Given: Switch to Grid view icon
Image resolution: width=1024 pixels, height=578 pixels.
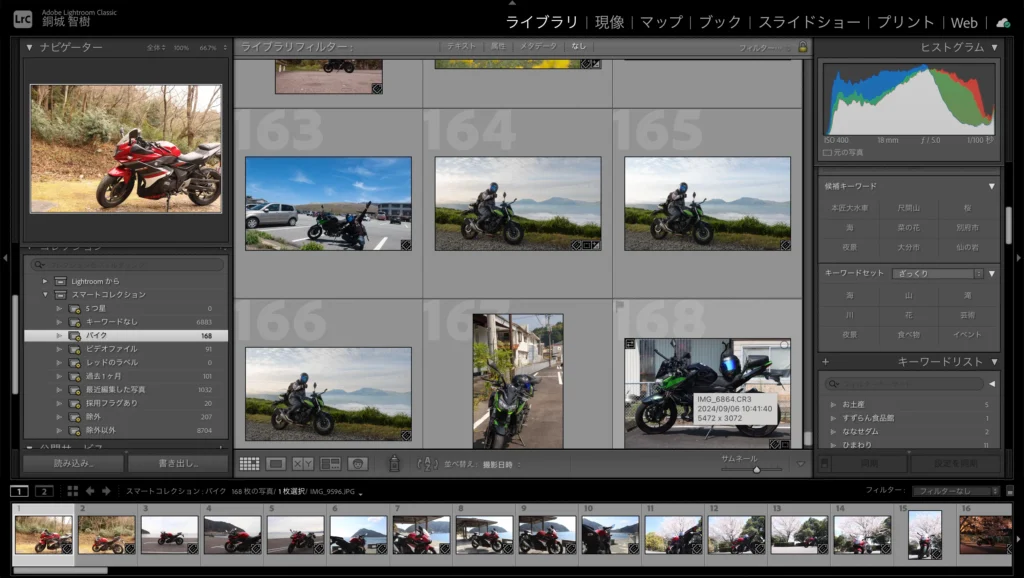Looking at the screenshot, I should pos(250,464).
